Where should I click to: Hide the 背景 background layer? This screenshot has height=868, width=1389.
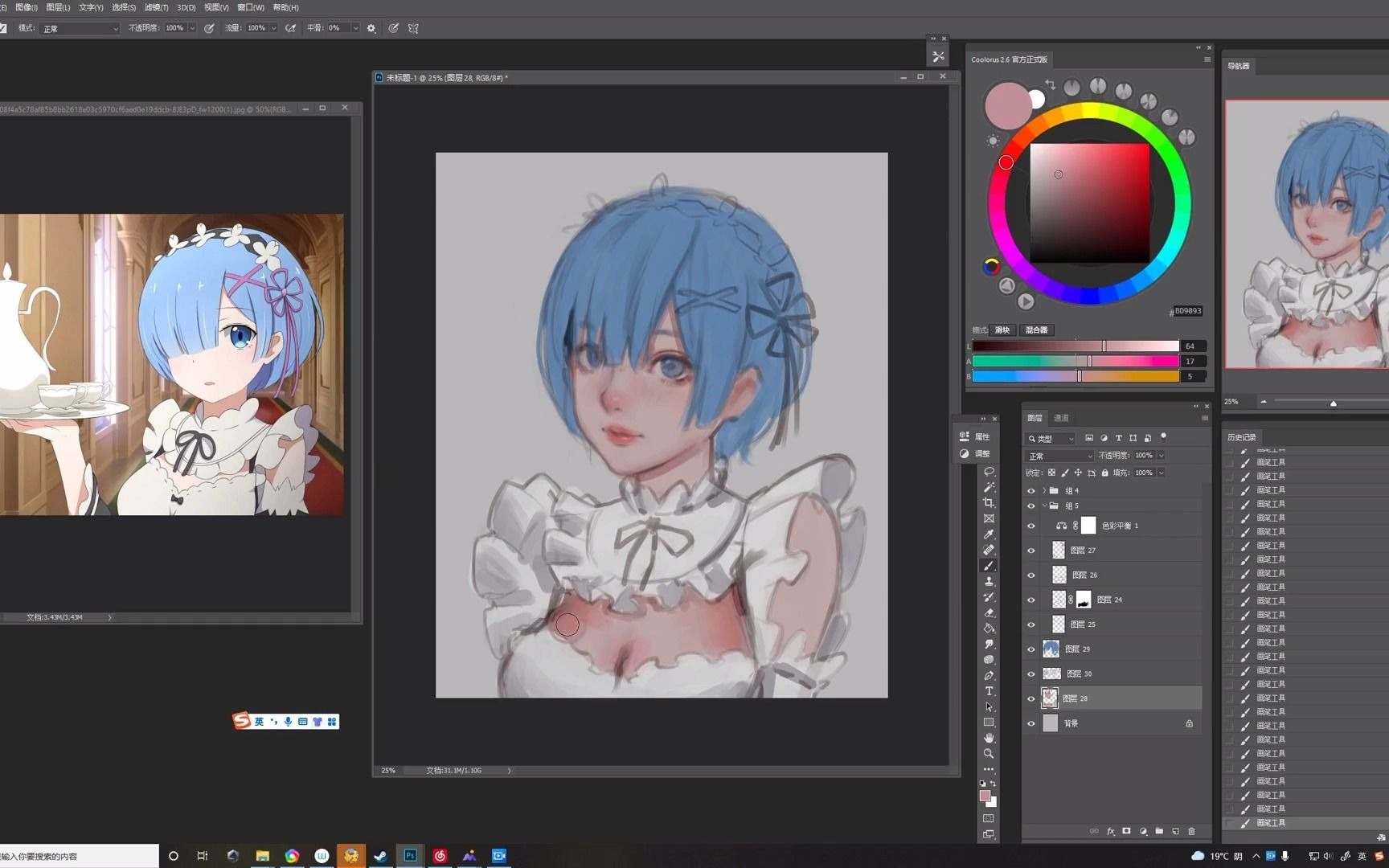[x=1031, y=724]
